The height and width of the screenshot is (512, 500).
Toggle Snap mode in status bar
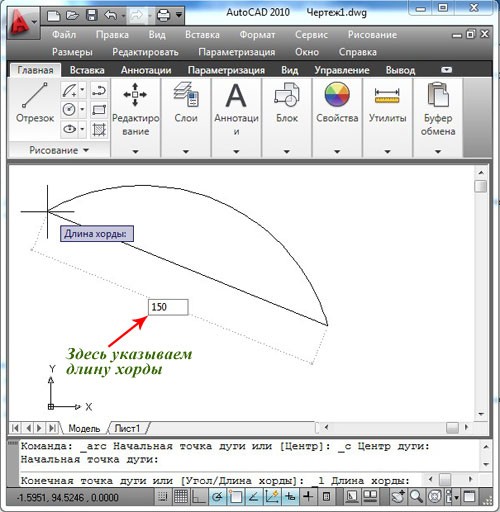163,497
